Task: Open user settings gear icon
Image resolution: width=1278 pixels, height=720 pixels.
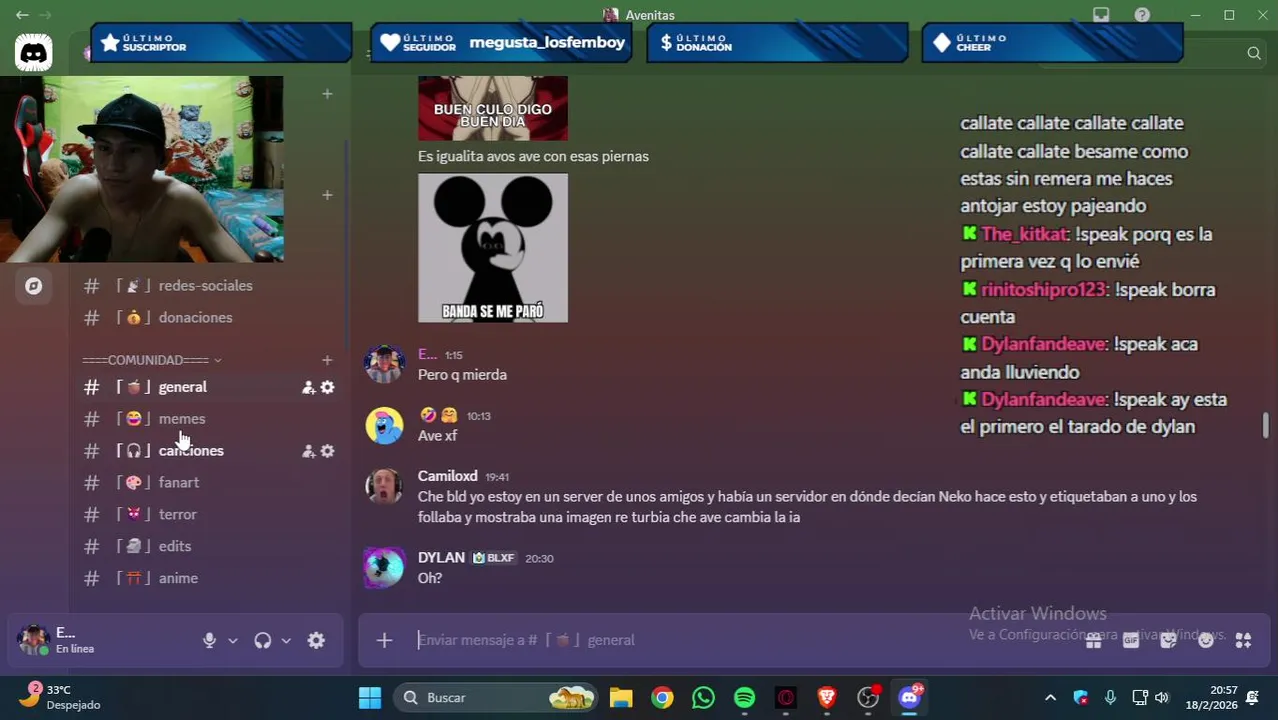Action: (x=316, y=640)
